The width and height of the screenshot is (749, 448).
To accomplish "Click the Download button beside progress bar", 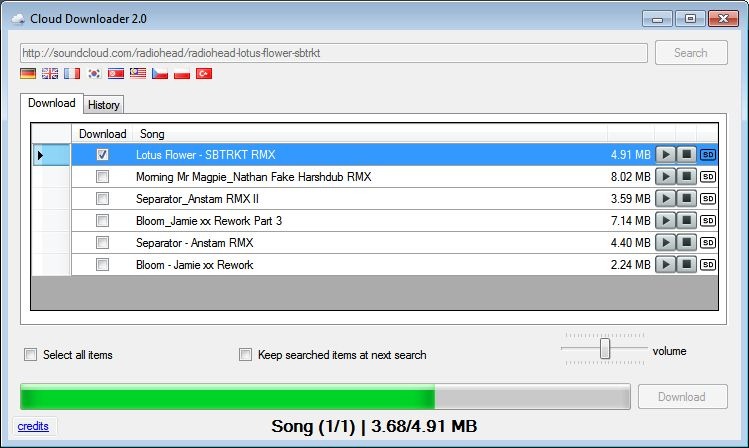I will point(683,397).
